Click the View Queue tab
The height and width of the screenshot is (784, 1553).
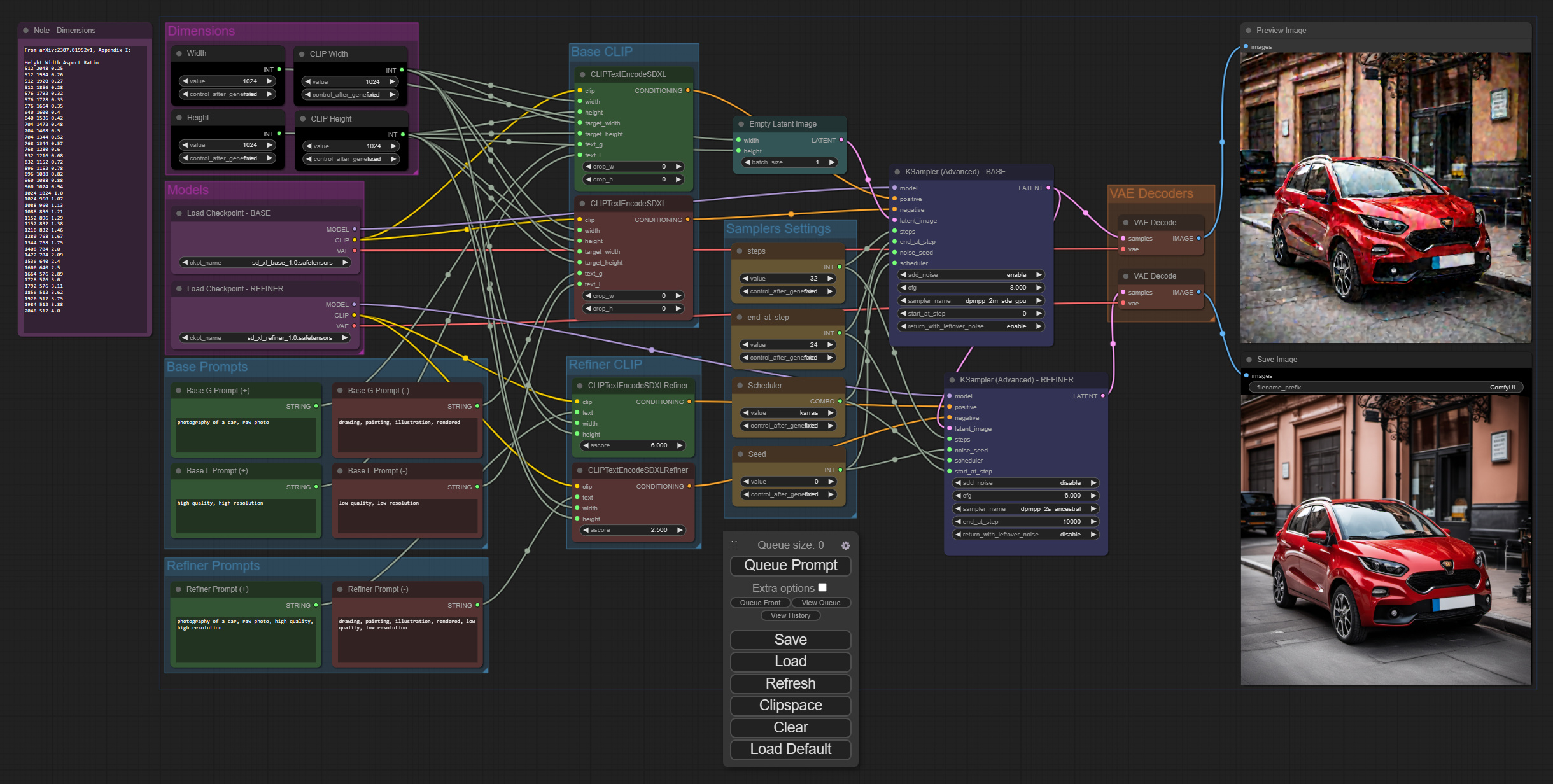click(820, 603)
